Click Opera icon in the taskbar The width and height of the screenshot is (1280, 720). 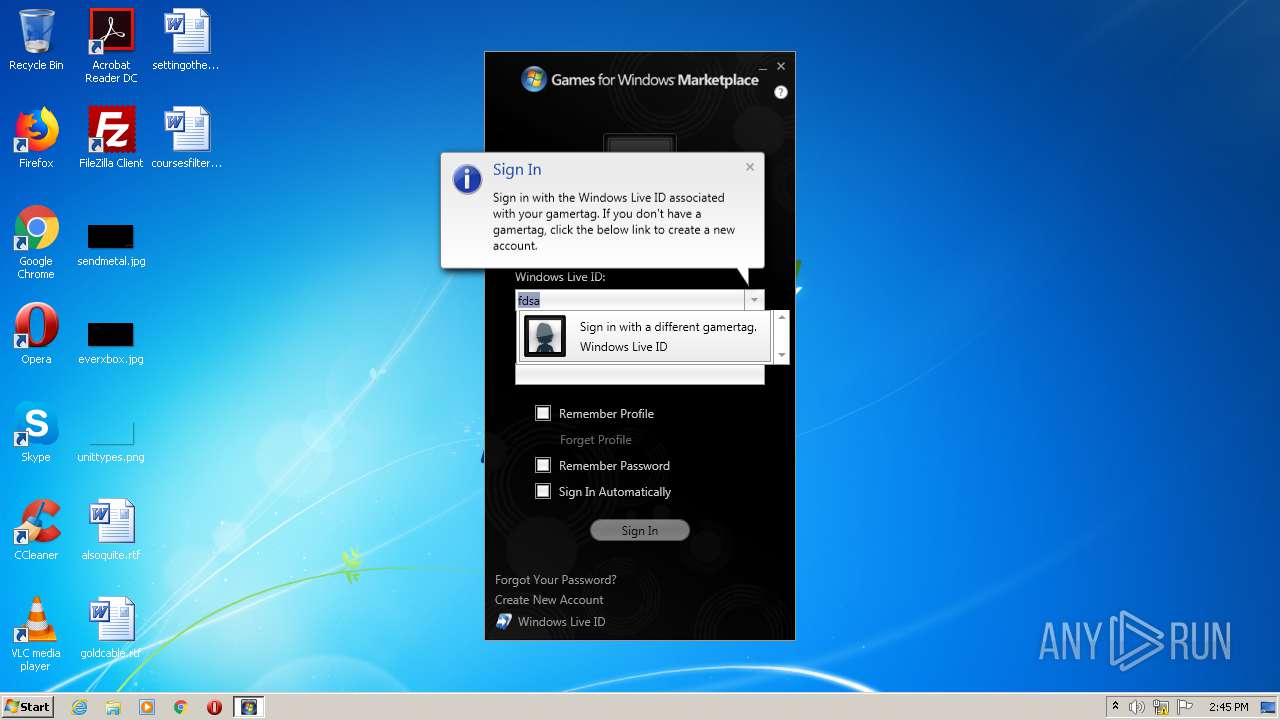point(214,707)
